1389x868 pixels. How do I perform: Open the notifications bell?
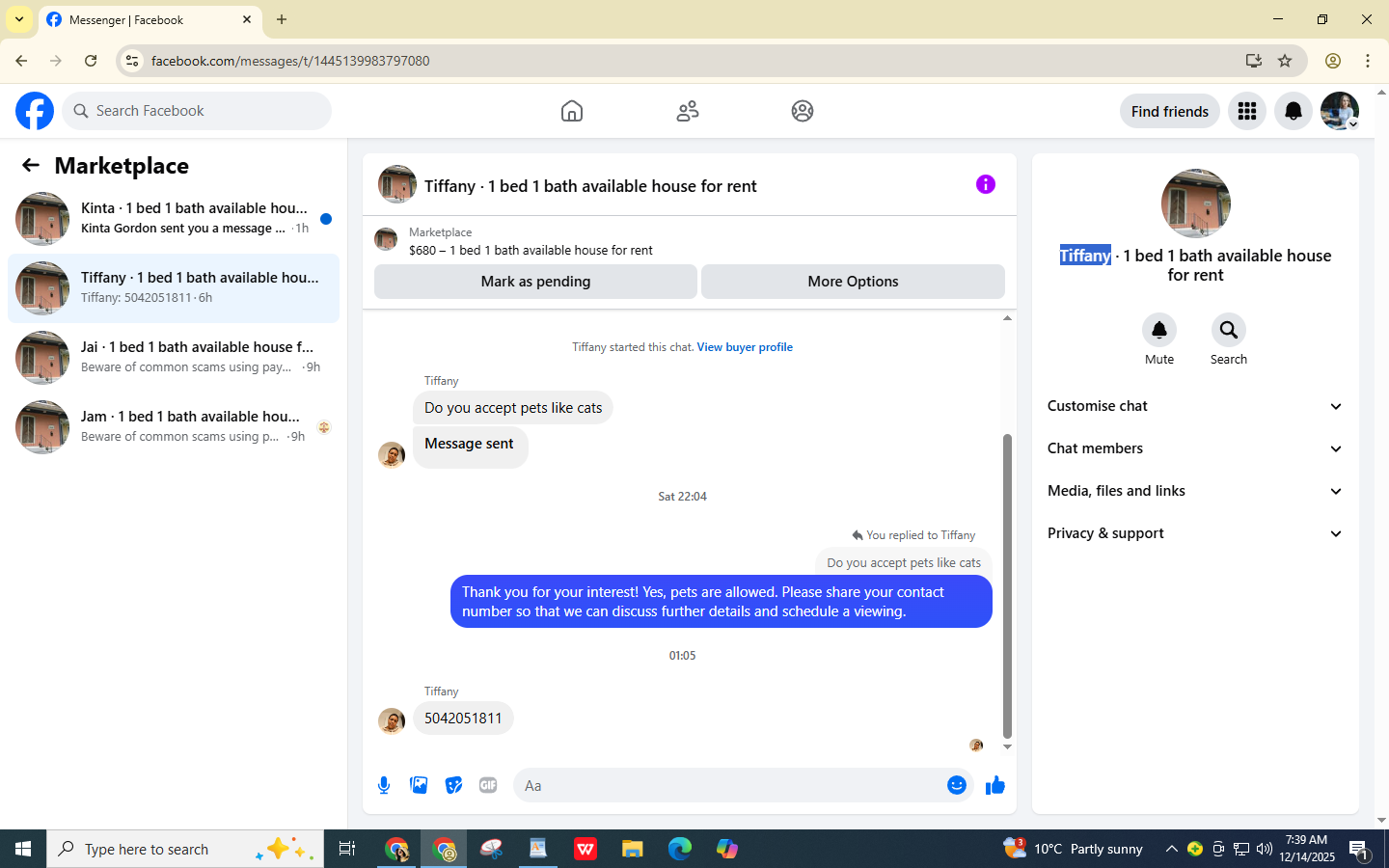pyautogui.click(x=1294, y=111)
